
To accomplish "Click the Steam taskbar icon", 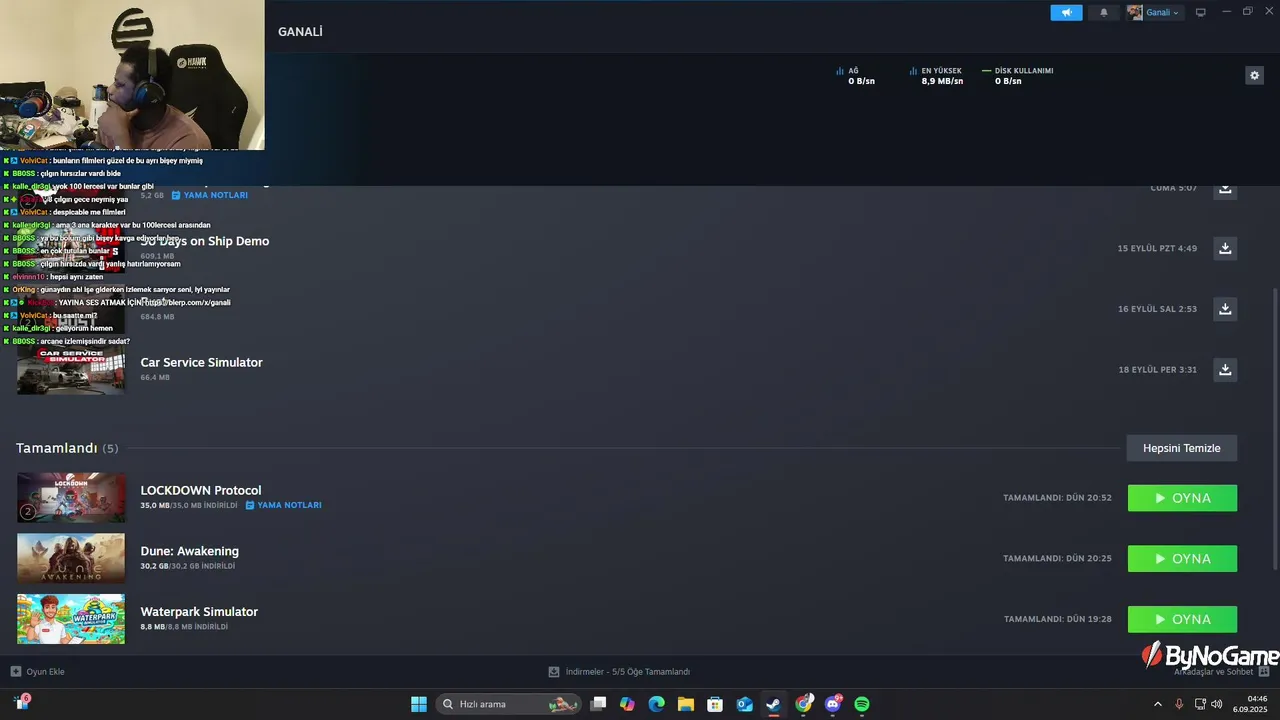I will [x=774, y=704].
